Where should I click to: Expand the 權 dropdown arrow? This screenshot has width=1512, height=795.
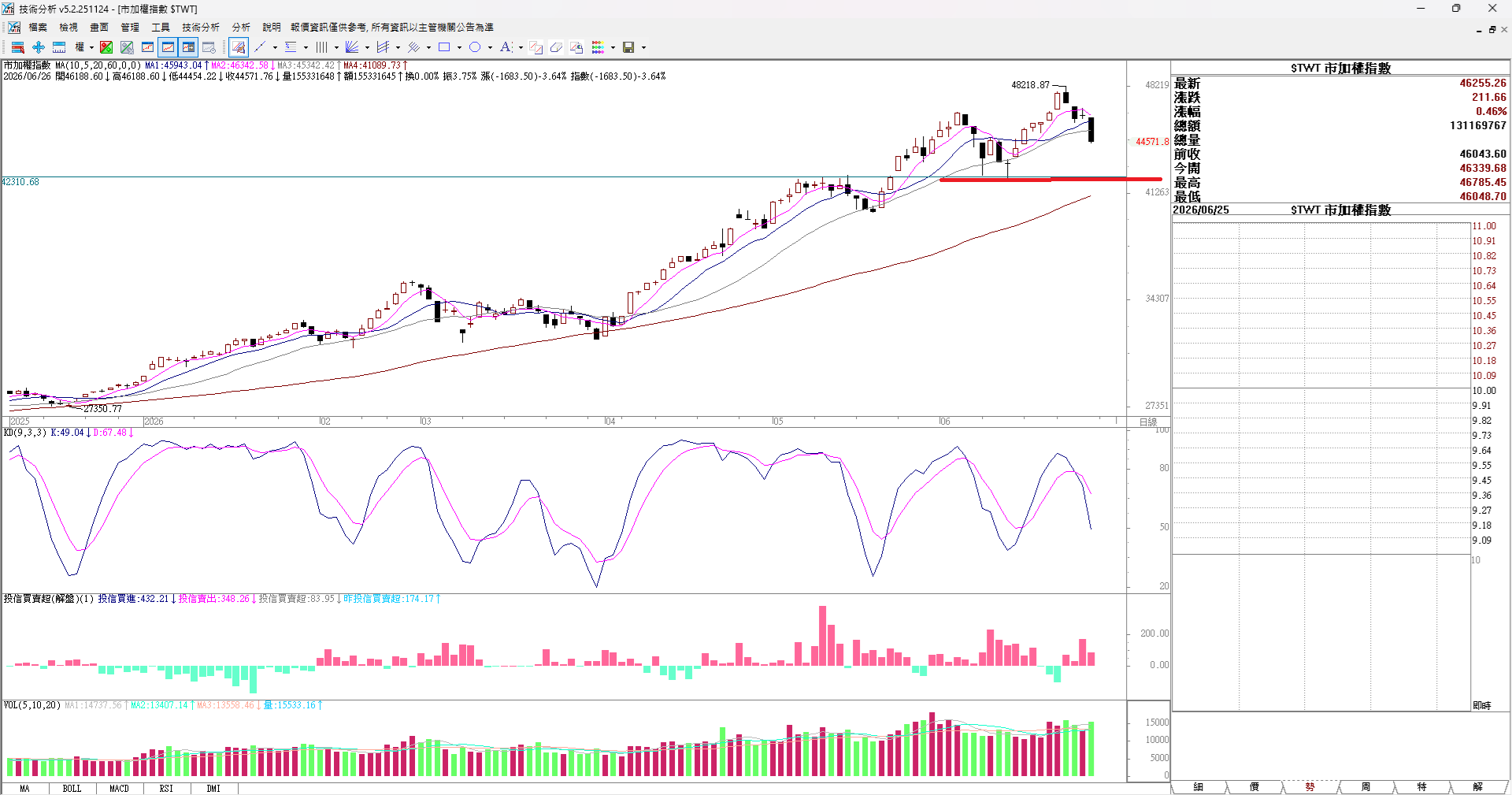point(91,47)
